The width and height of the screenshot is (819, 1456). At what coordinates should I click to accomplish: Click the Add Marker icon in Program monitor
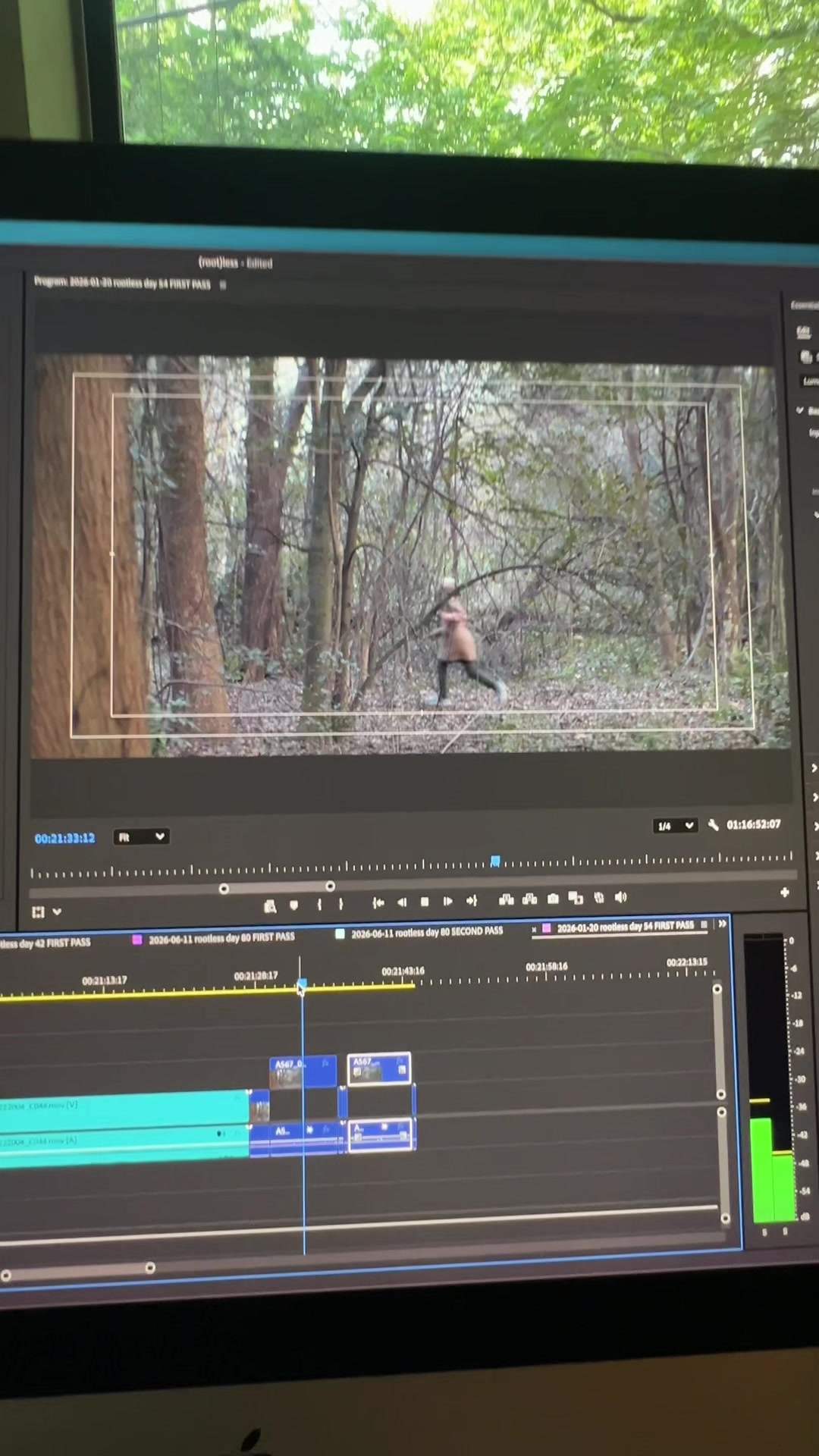[293, 905]
